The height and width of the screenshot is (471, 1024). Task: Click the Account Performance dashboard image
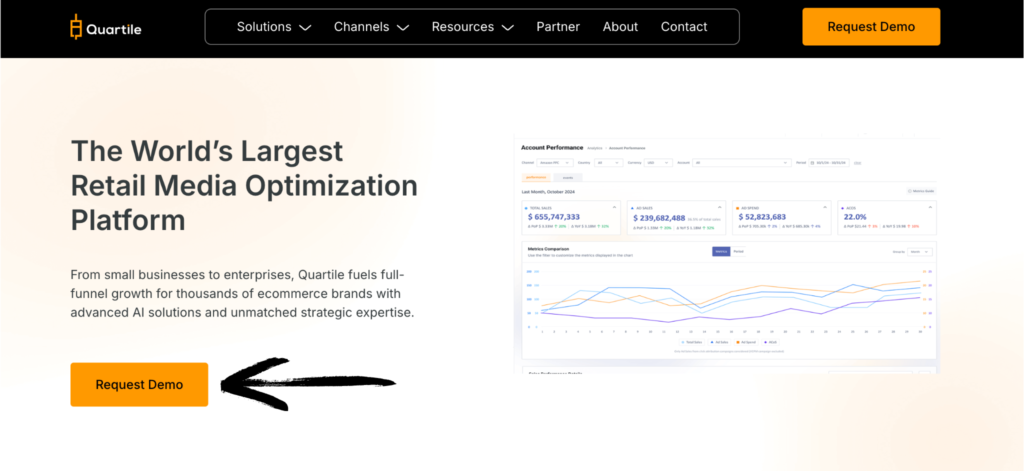[727, 255]
